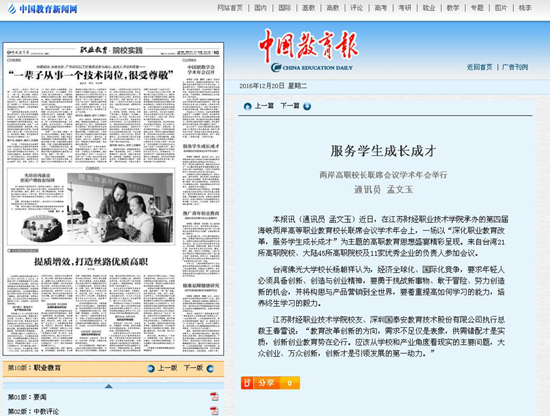550x416 pixels.
Task: Open the 就业 navigation item
Action: pyautogui.click(x=429, y=8)
